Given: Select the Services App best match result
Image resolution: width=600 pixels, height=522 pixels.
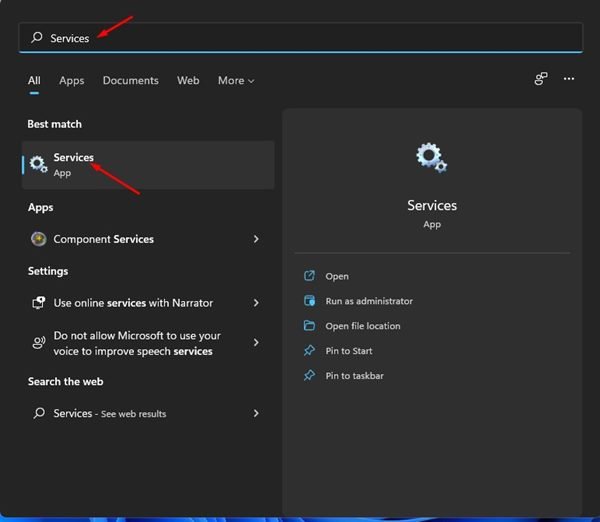Looking at the screenshot, I should point(148,165).
